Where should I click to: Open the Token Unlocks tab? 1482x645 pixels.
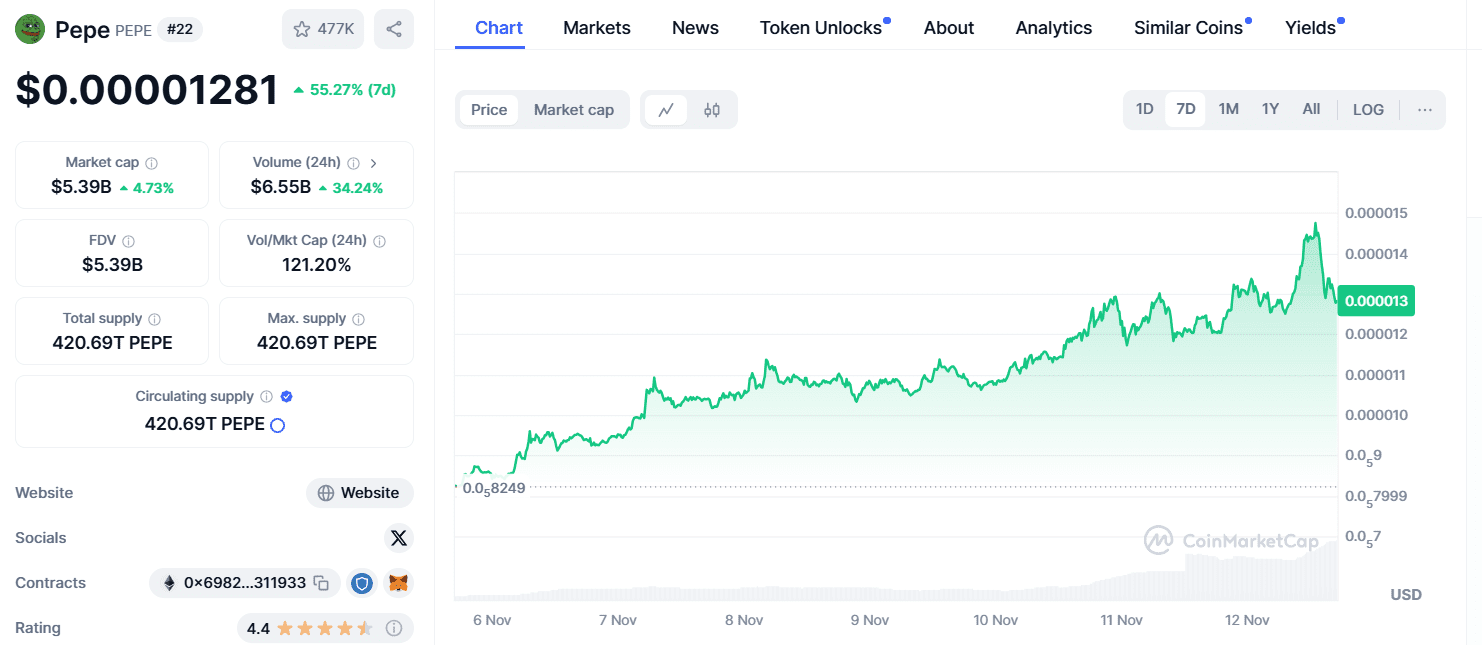(819, 27)
